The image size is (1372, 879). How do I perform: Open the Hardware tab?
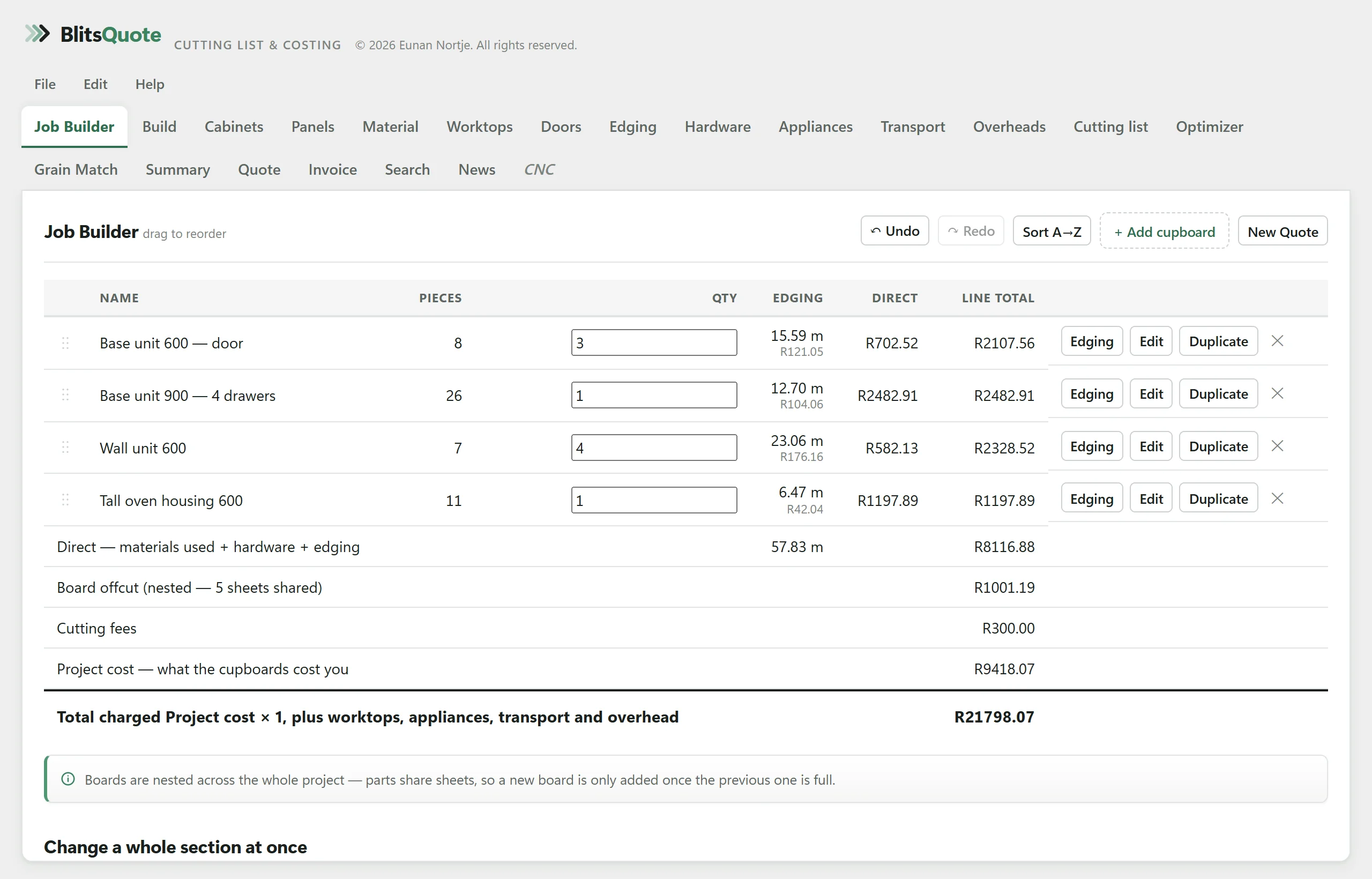pos(718,126)
